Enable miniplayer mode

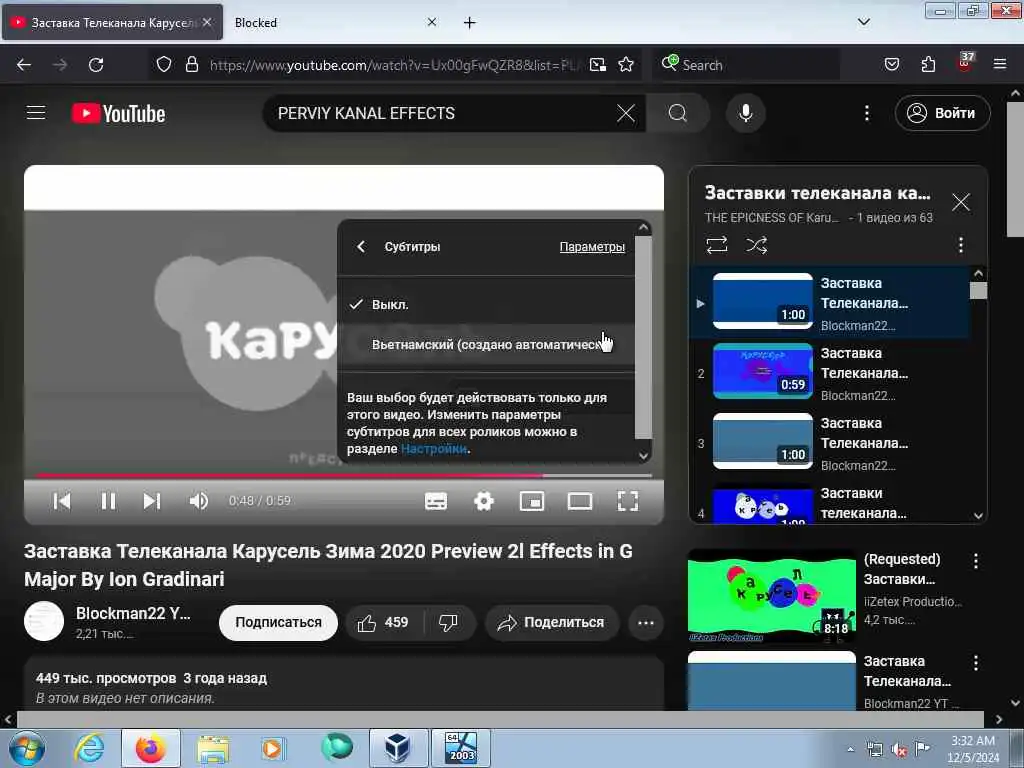(532, 501)
